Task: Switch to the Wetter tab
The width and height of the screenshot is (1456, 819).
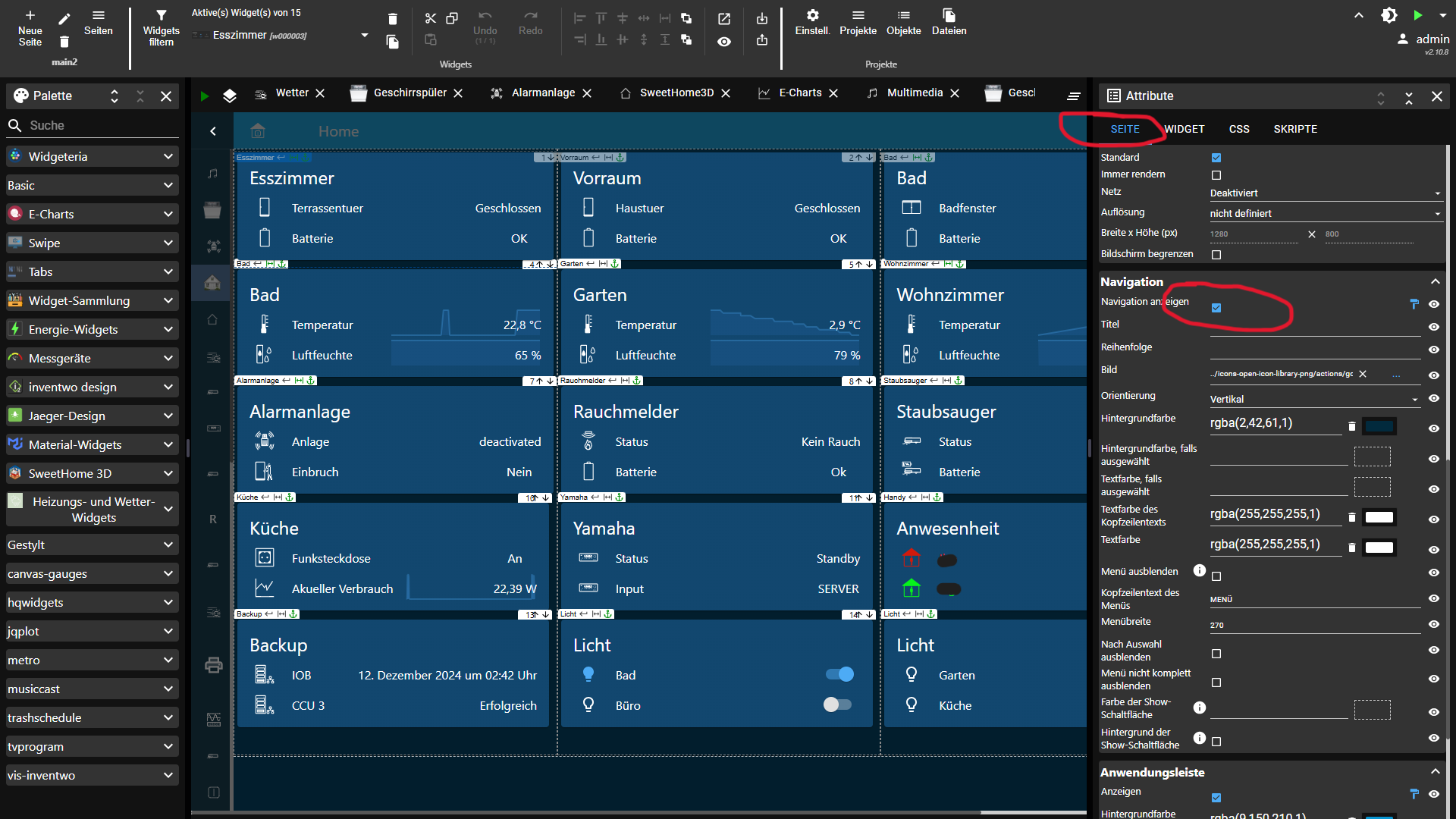Action: coord(292,93)
